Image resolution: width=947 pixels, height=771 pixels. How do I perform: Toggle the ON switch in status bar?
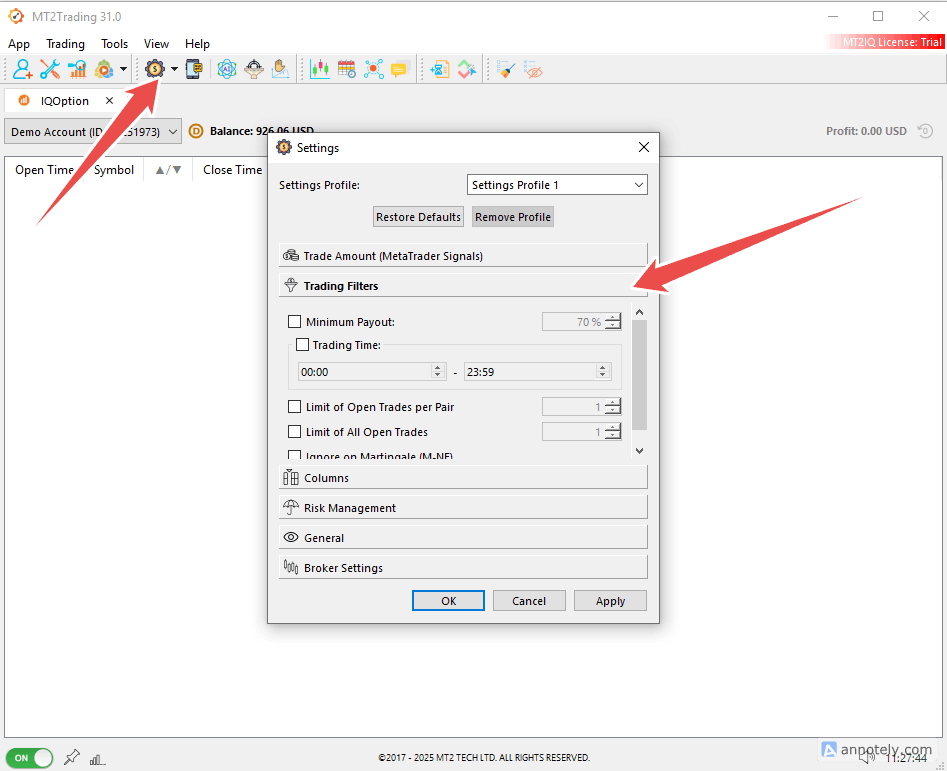click(30, 758)
